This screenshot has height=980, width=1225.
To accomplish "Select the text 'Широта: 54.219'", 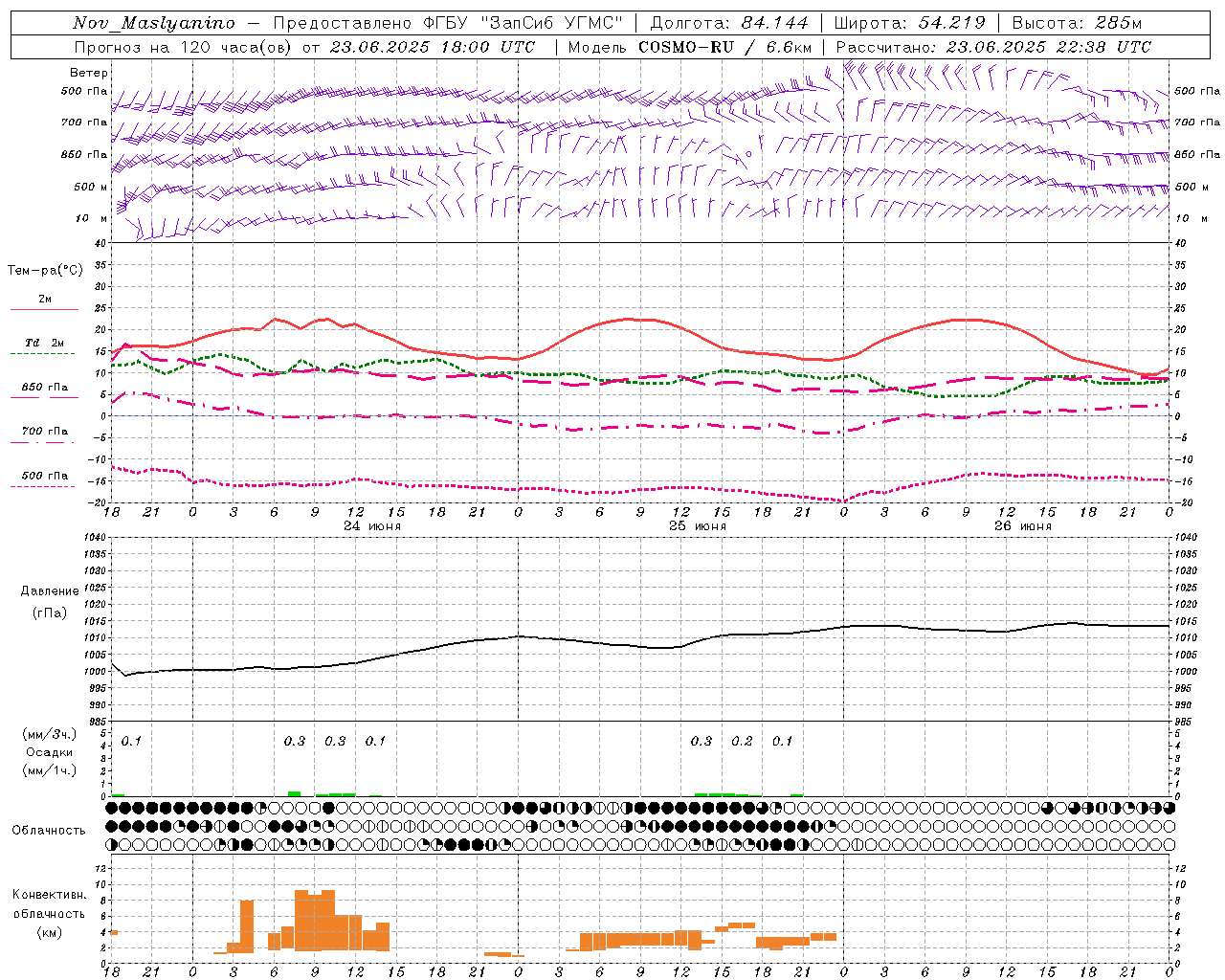I will tap(909, 23).
